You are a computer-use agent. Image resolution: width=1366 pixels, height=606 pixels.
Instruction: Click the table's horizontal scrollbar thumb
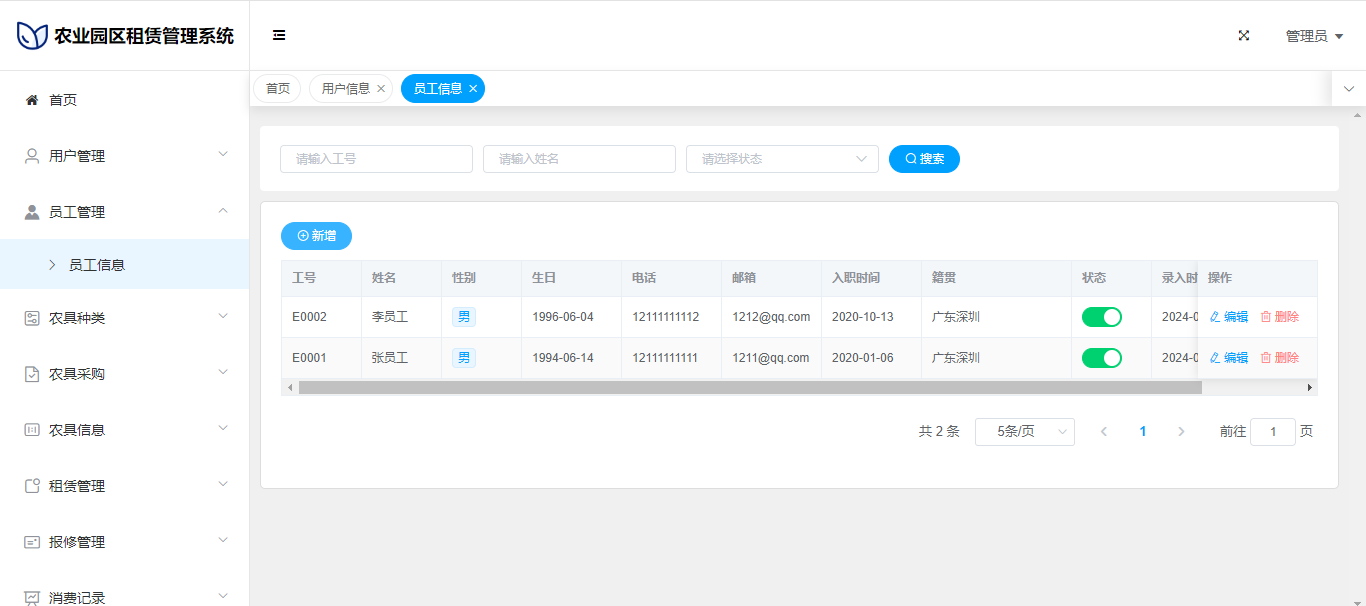coord(749,387)
